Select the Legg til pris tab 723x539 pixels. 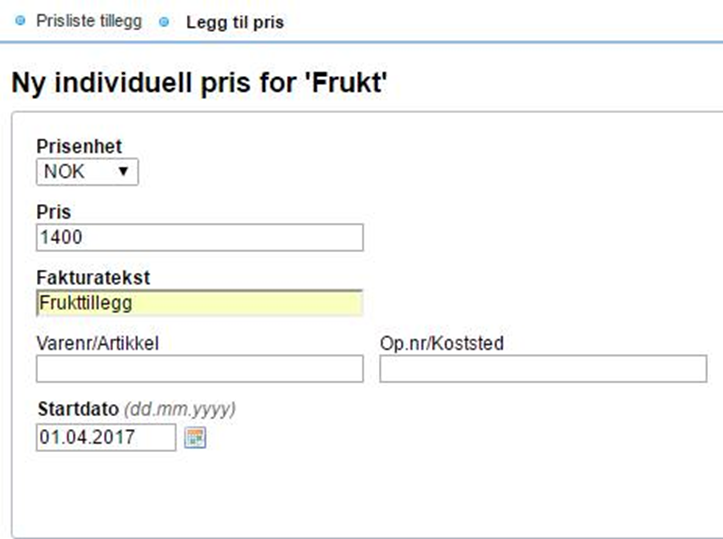click(235, 22)
